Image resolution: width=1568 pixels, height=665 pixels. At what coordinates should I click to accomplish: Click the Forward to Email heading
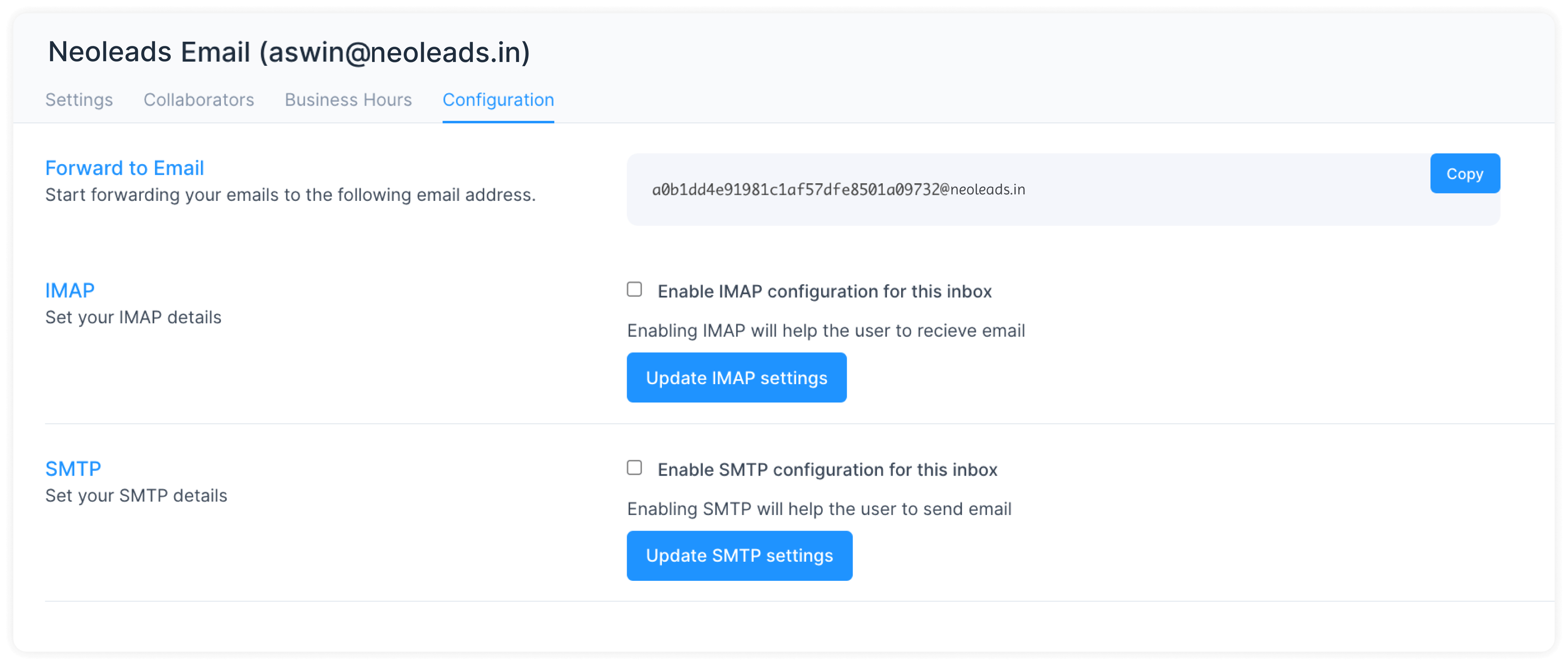pyautogui.click(x=124, y=168)
